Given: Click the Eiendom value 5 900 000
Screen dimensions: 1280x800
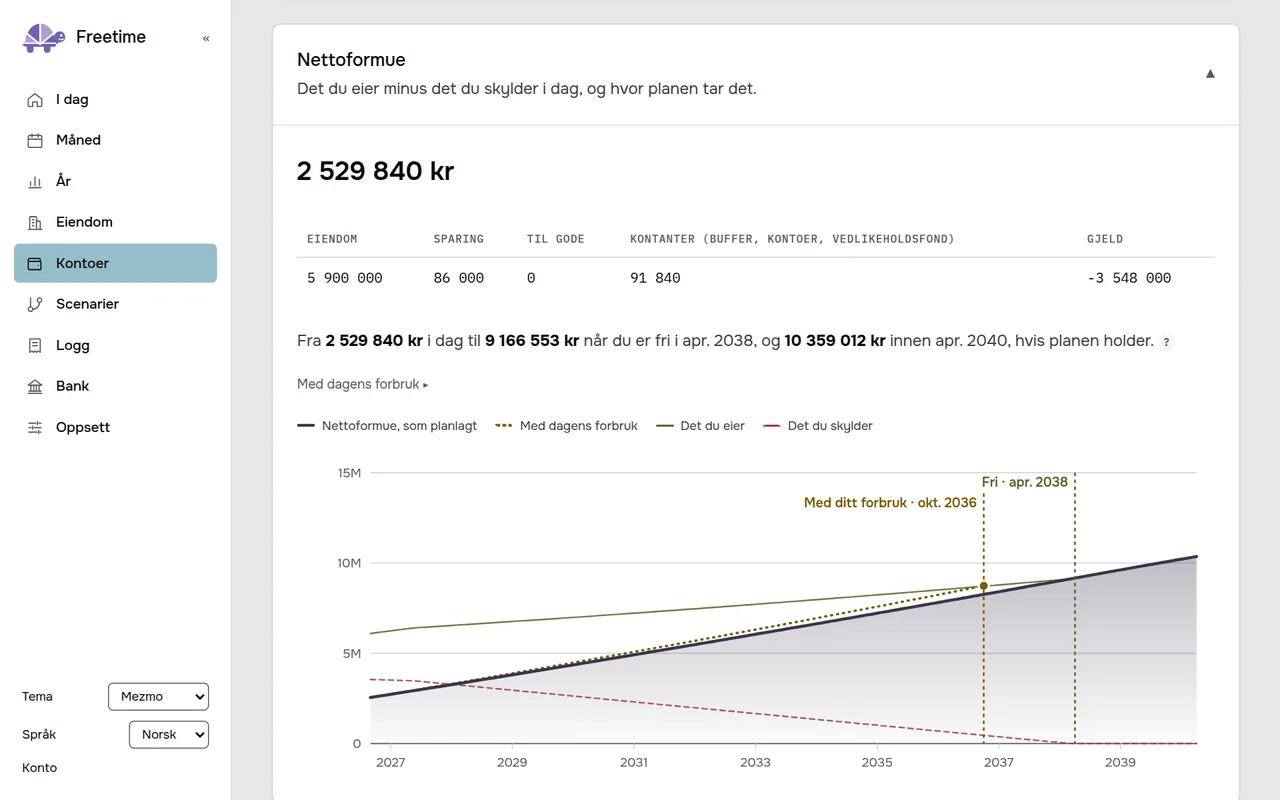Looking at the screenshot, I should coord(345,279).
